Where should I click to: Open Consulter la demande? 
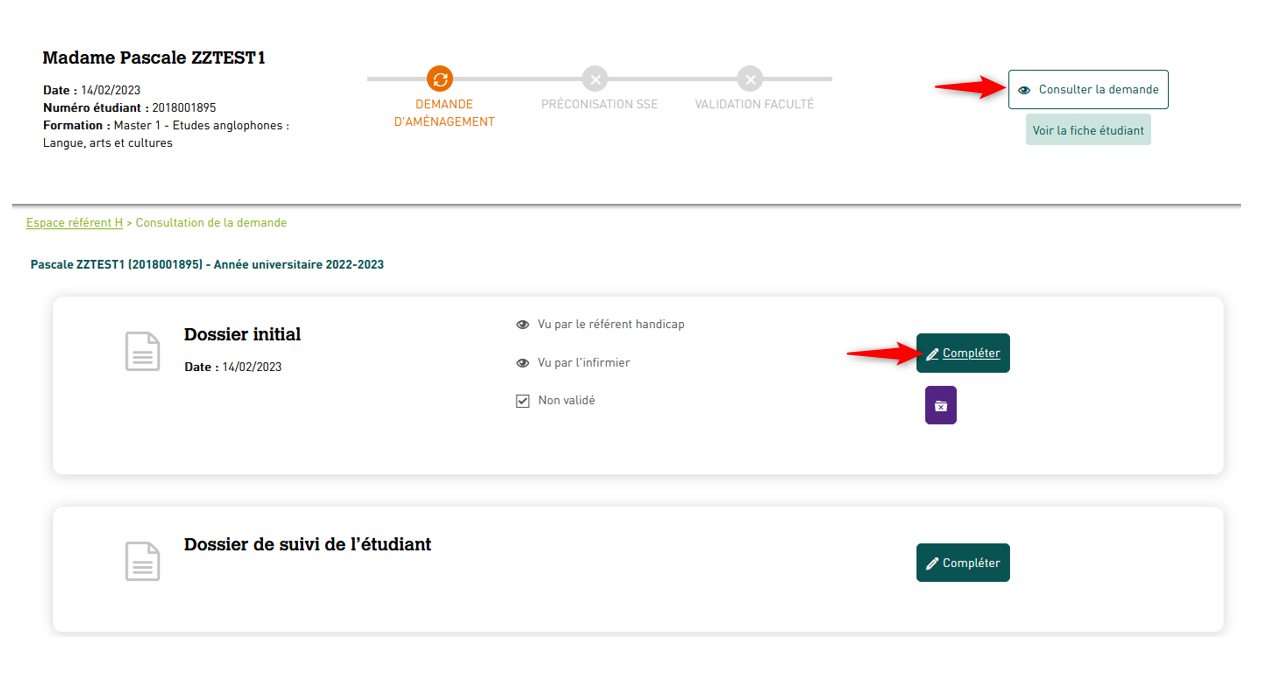click(1088, 90)
